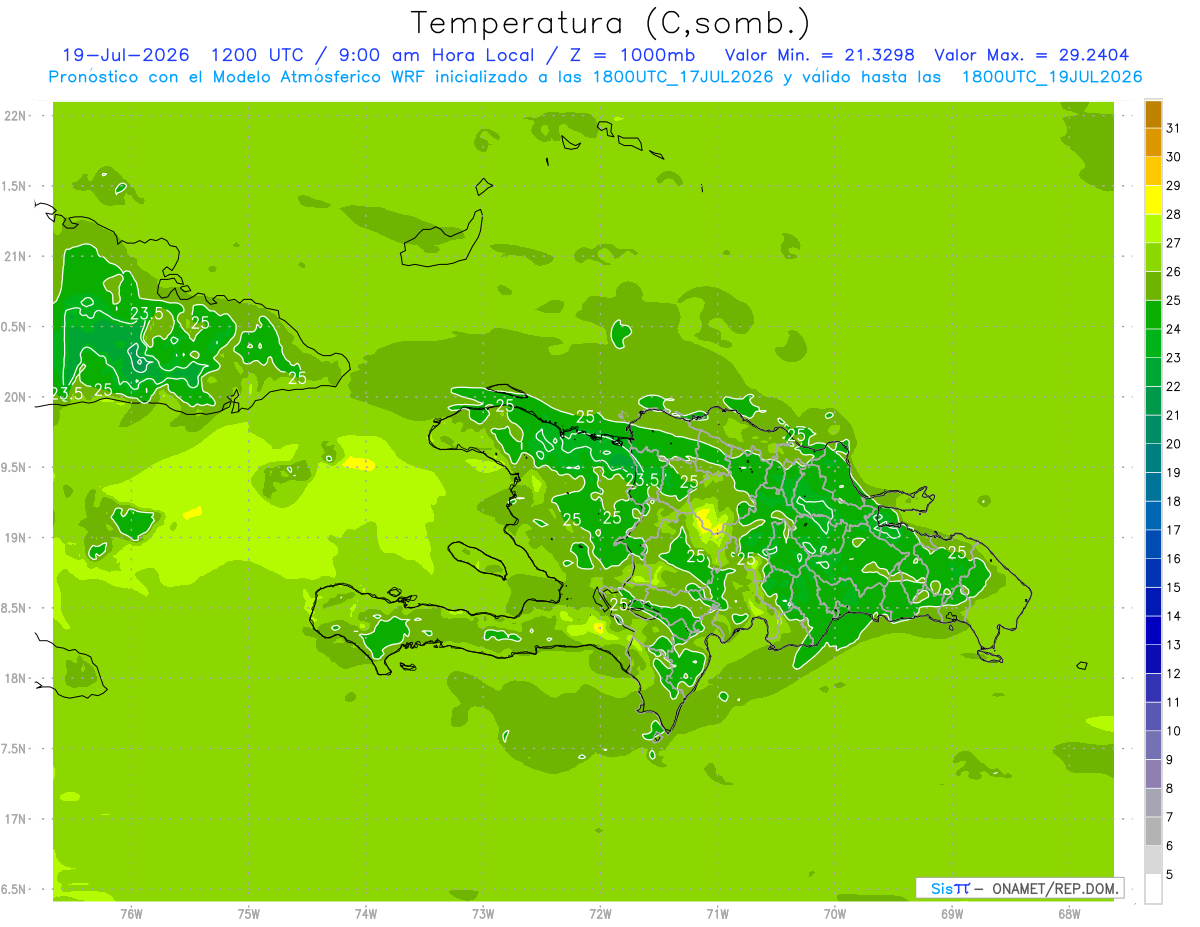The image size is (1200, 927).
Task: Click the "73W" longitude label
Action: (x=483, y=914)
